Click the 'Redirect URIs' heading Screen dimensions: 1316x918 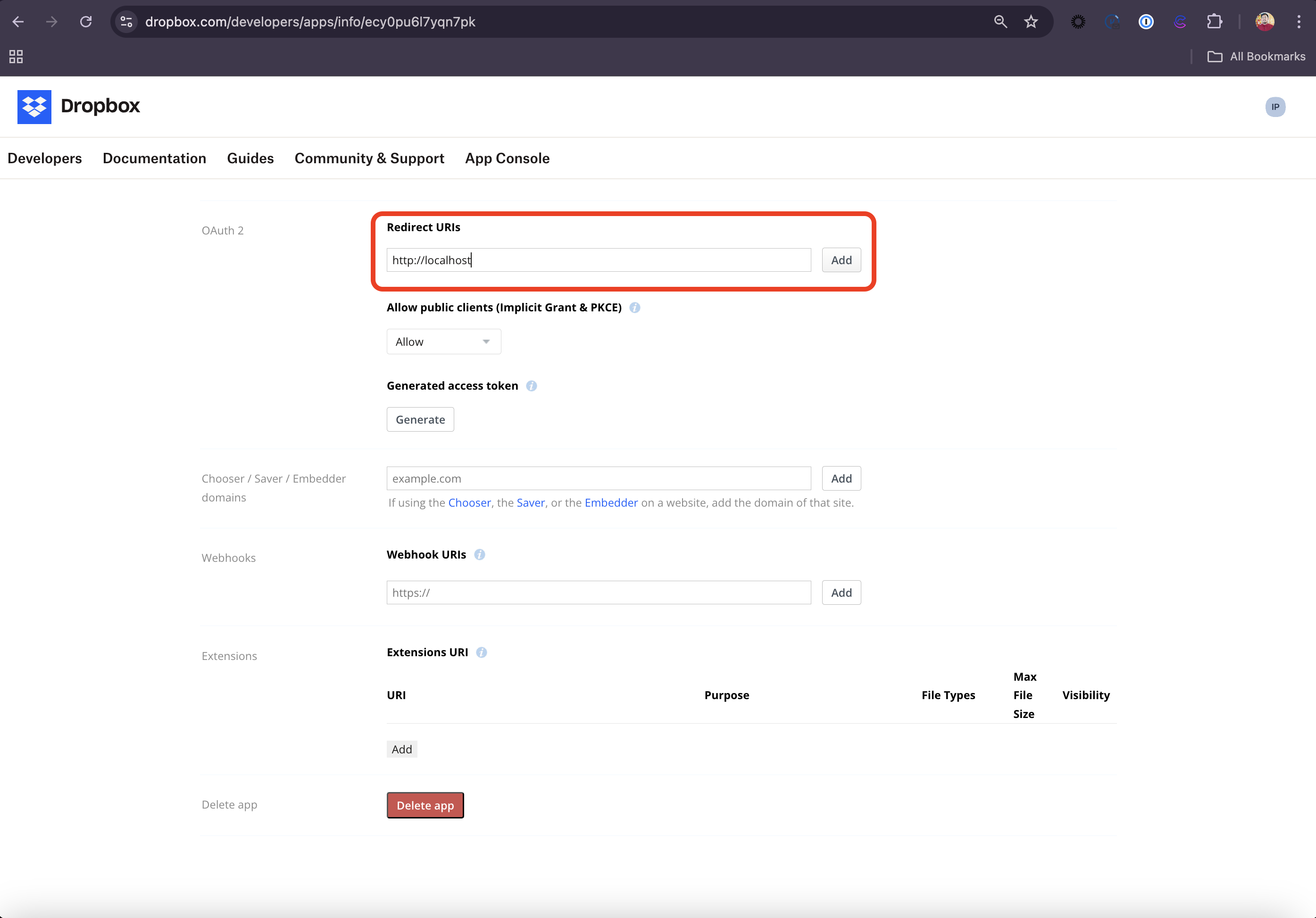pos(424,227)
